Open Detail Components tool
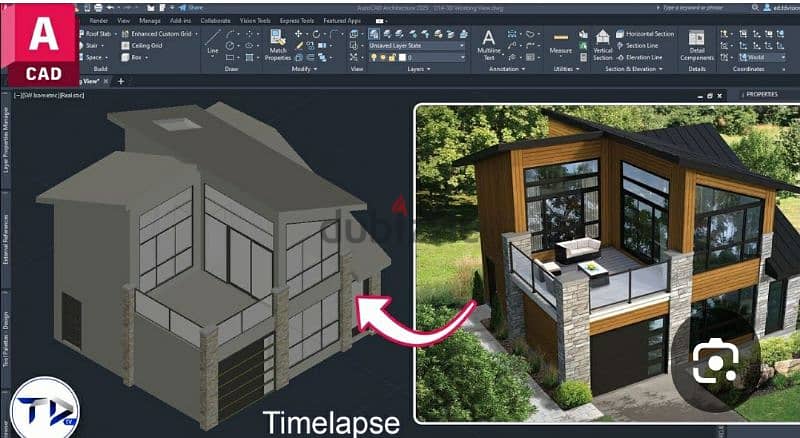The image size is (800, 438). coord(696,45)
